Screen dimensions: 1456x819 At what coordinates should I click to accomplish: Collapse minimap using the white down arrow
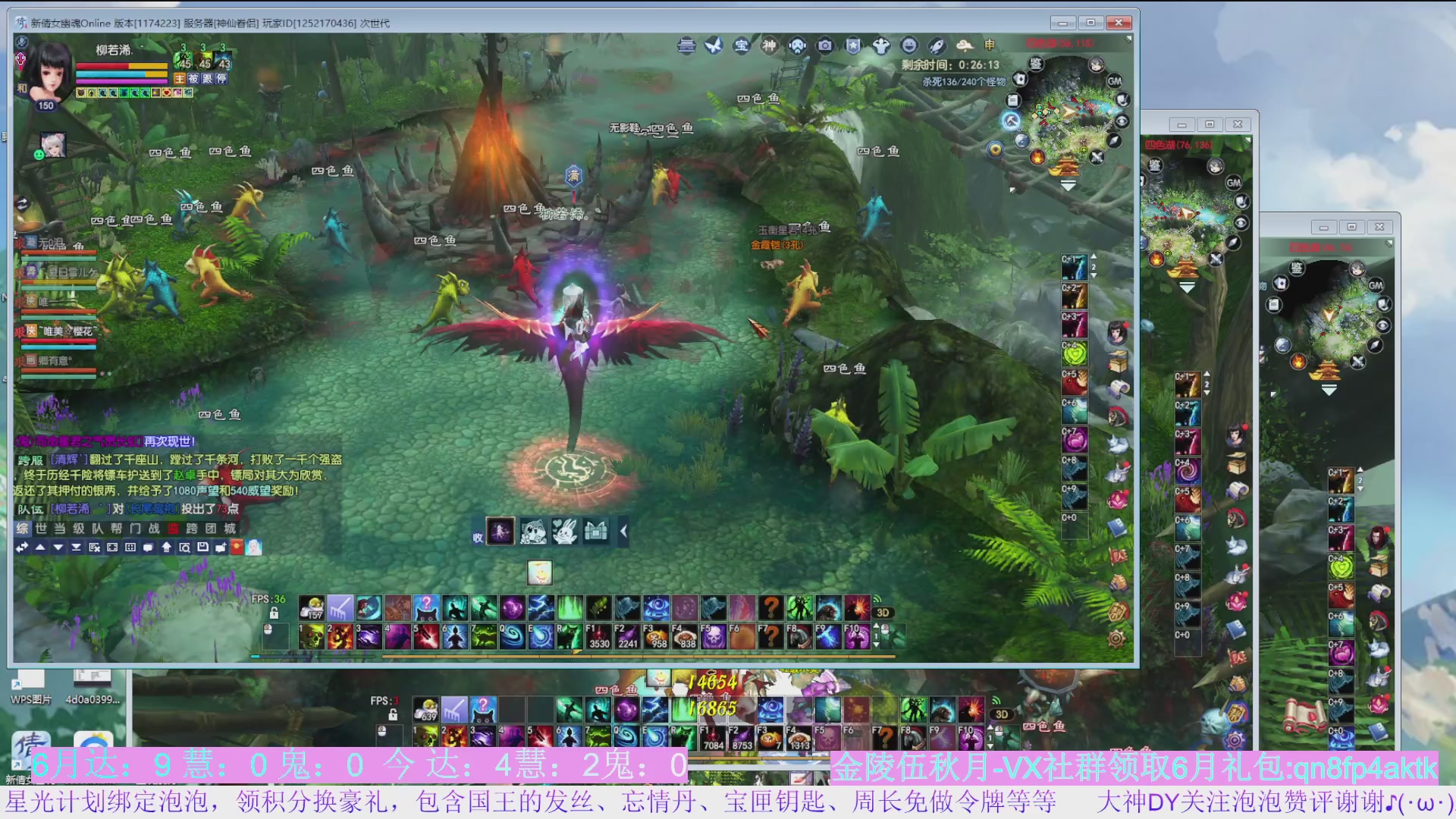pos(1068,186)
